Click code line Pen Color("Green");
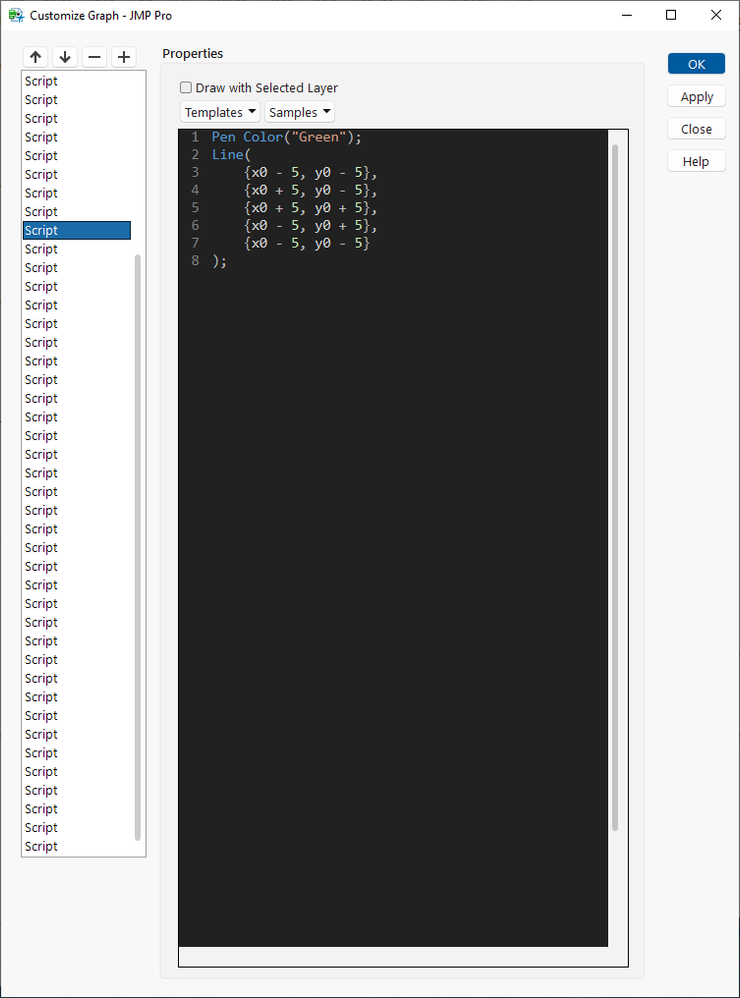Viewport: 740px width, 998px height. point(286,137)
